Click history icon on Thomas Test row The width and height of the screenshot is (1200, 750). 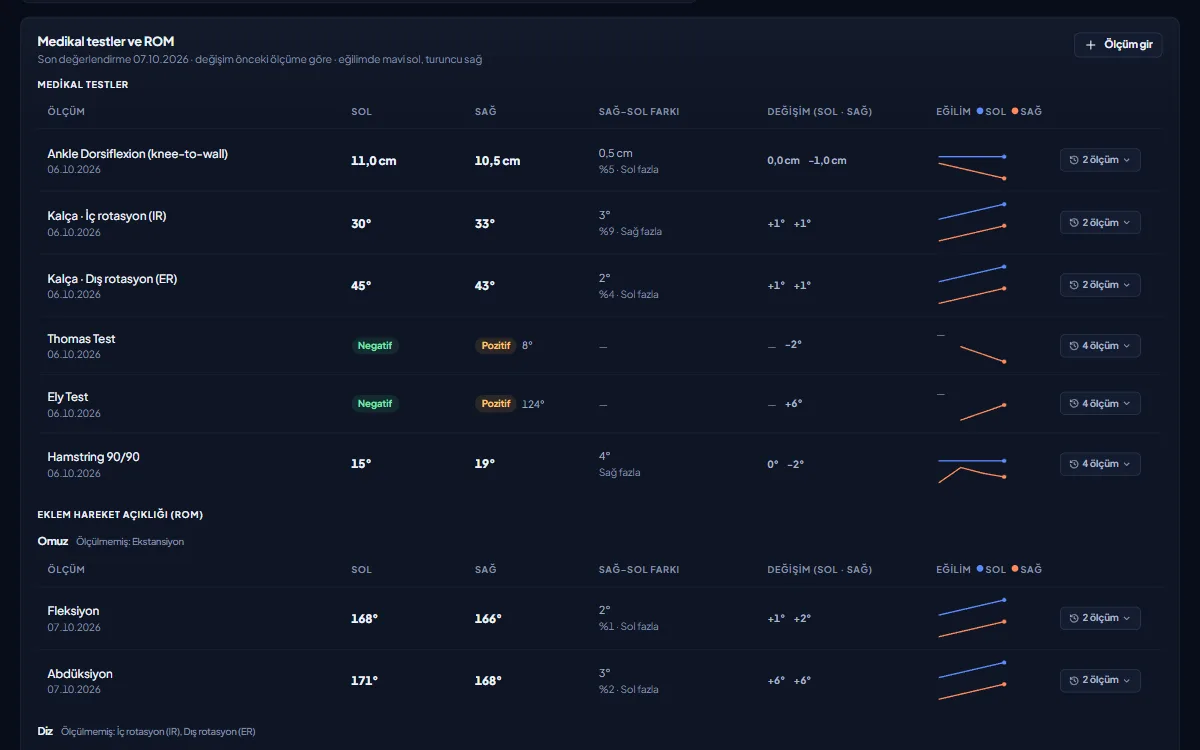point(1074,346)
